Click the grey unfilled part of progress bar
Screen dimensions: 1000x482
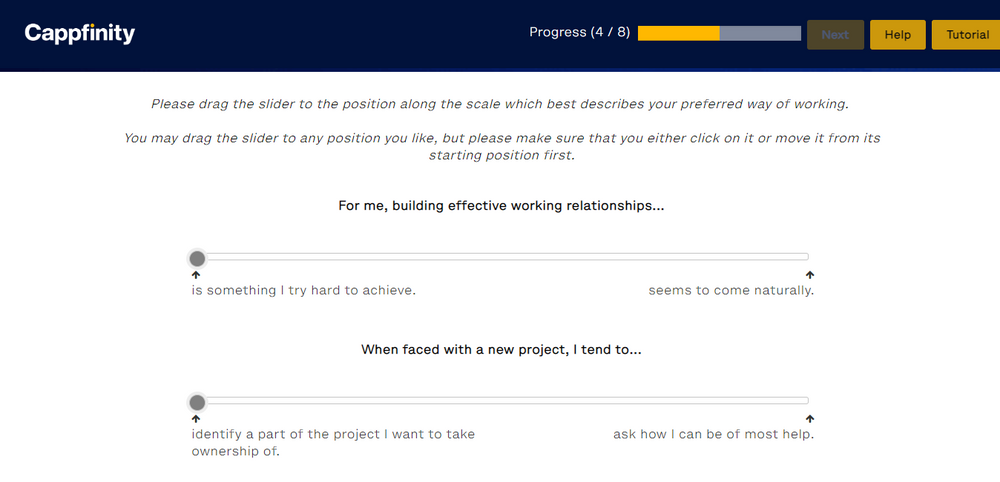click(x=760, y=33)
